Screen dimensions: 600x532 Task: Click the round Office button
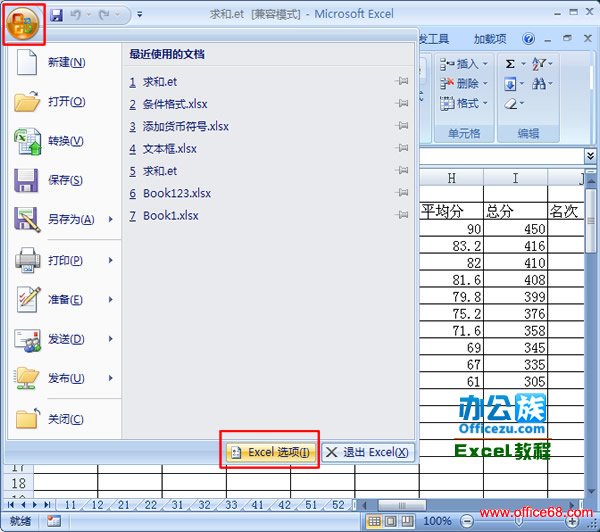[x=23, y=24]
